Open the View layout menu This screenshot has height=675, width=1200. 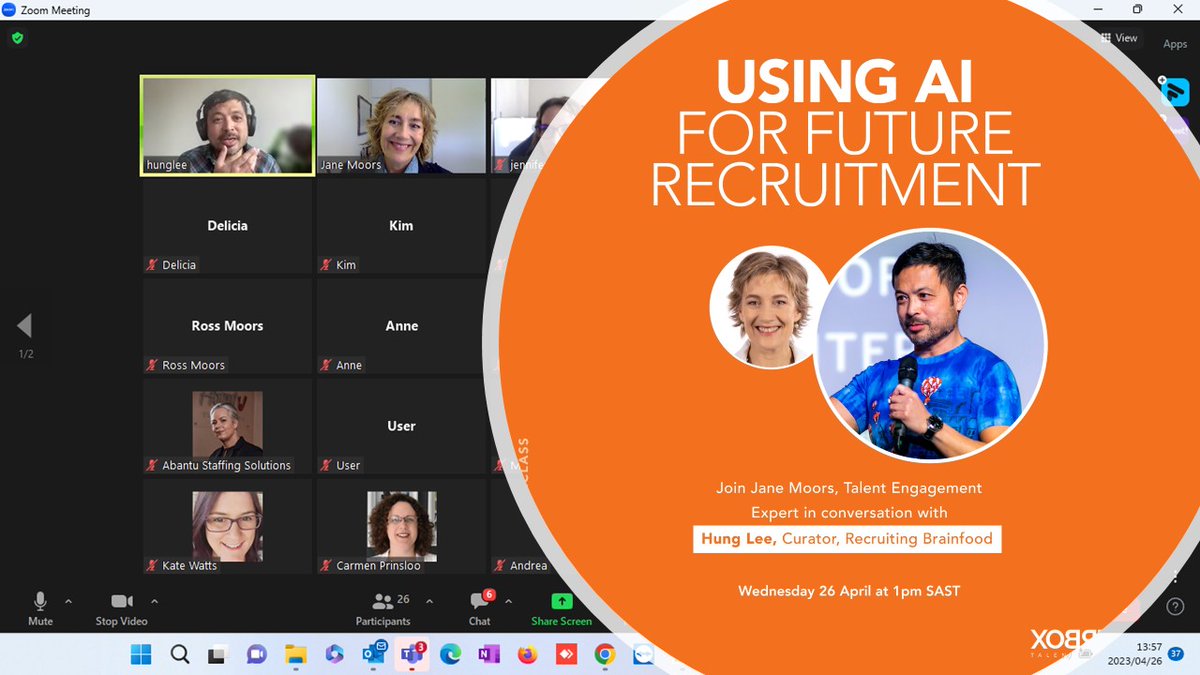[x=1119, y=38]
